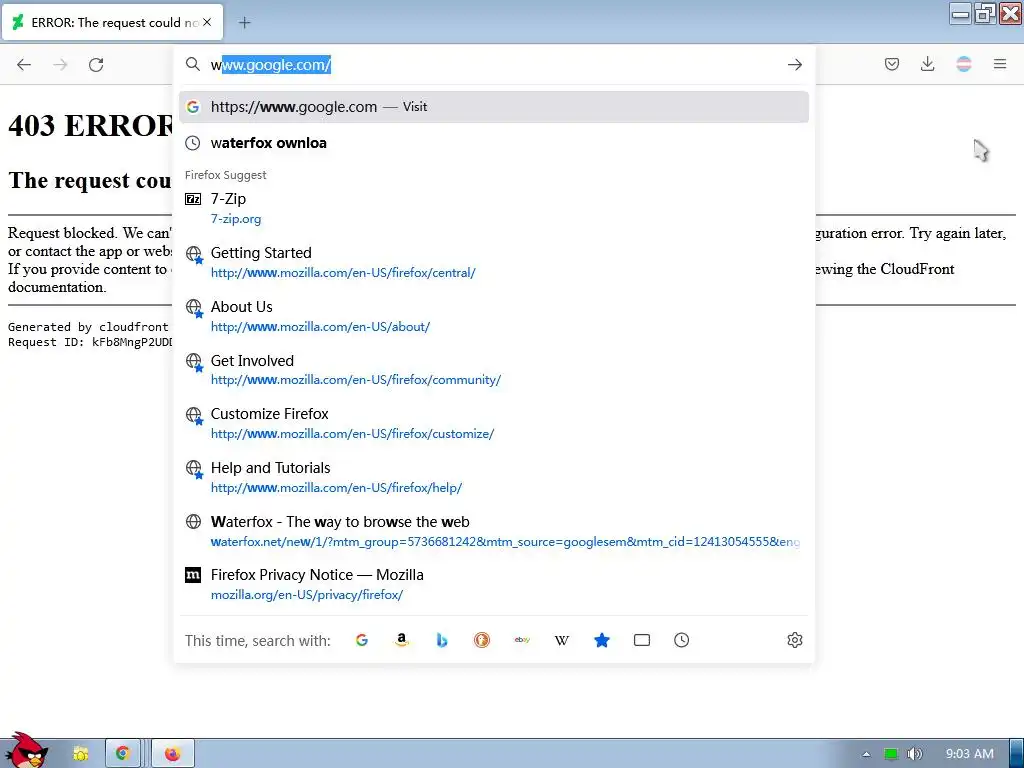Click the Angry Birds start button
Image resolution: width=1024 pixels, height=768 pixels.
[26, 751]
